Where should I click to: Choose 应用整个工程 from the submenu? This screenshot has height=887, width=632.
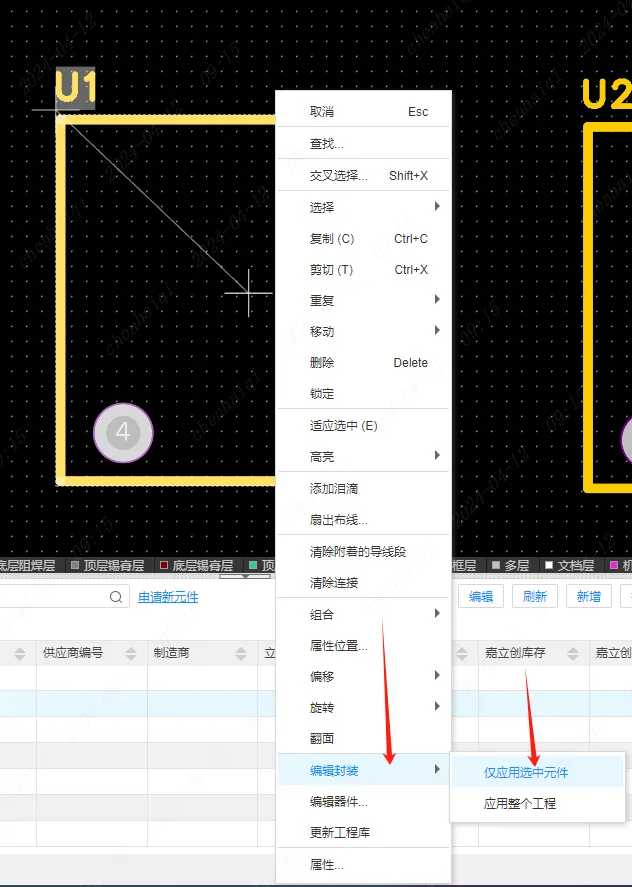click(519, 803)
